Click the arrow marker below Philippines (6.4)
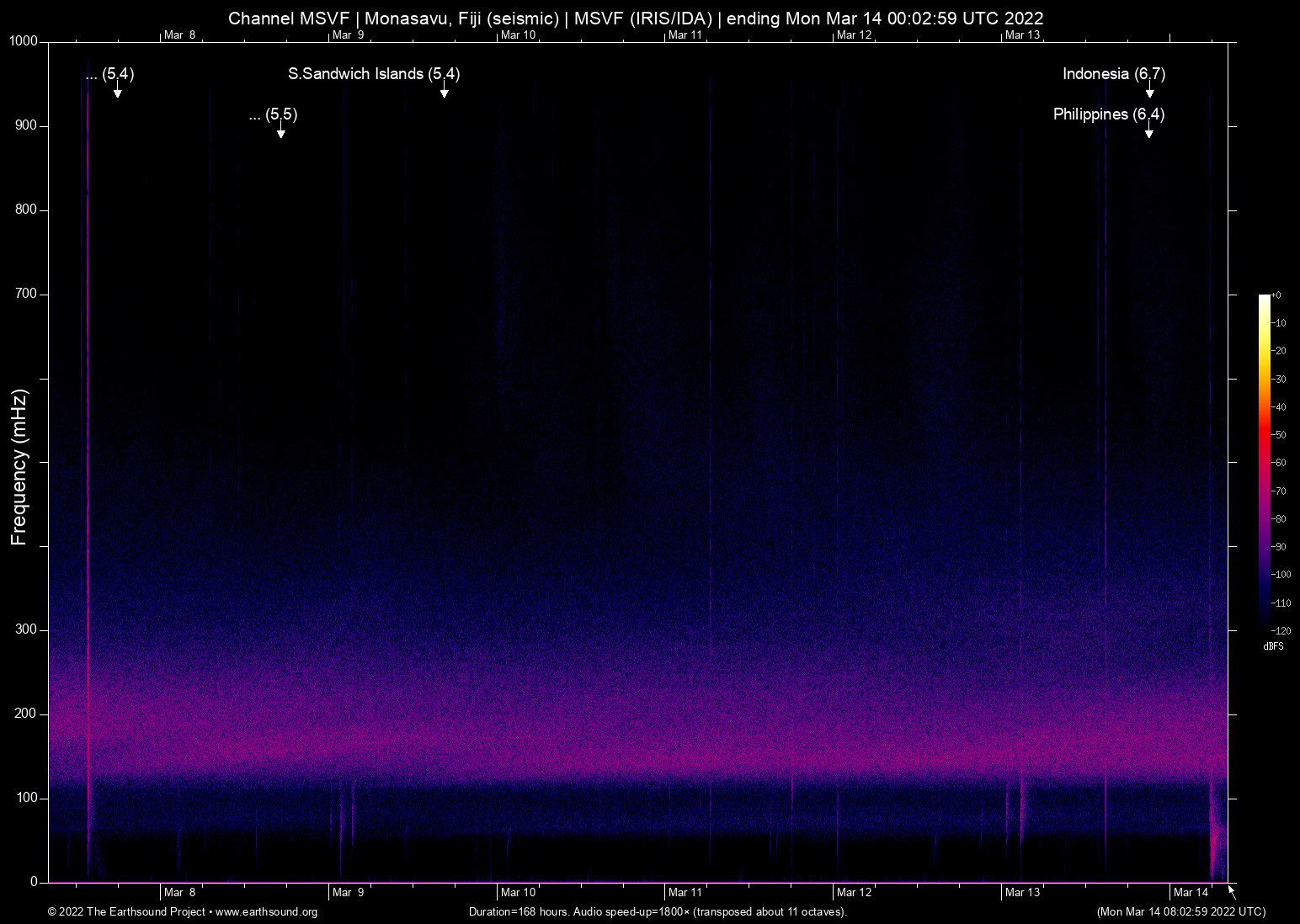The height and width of the screenshot is (924, 1300). 1148,131
